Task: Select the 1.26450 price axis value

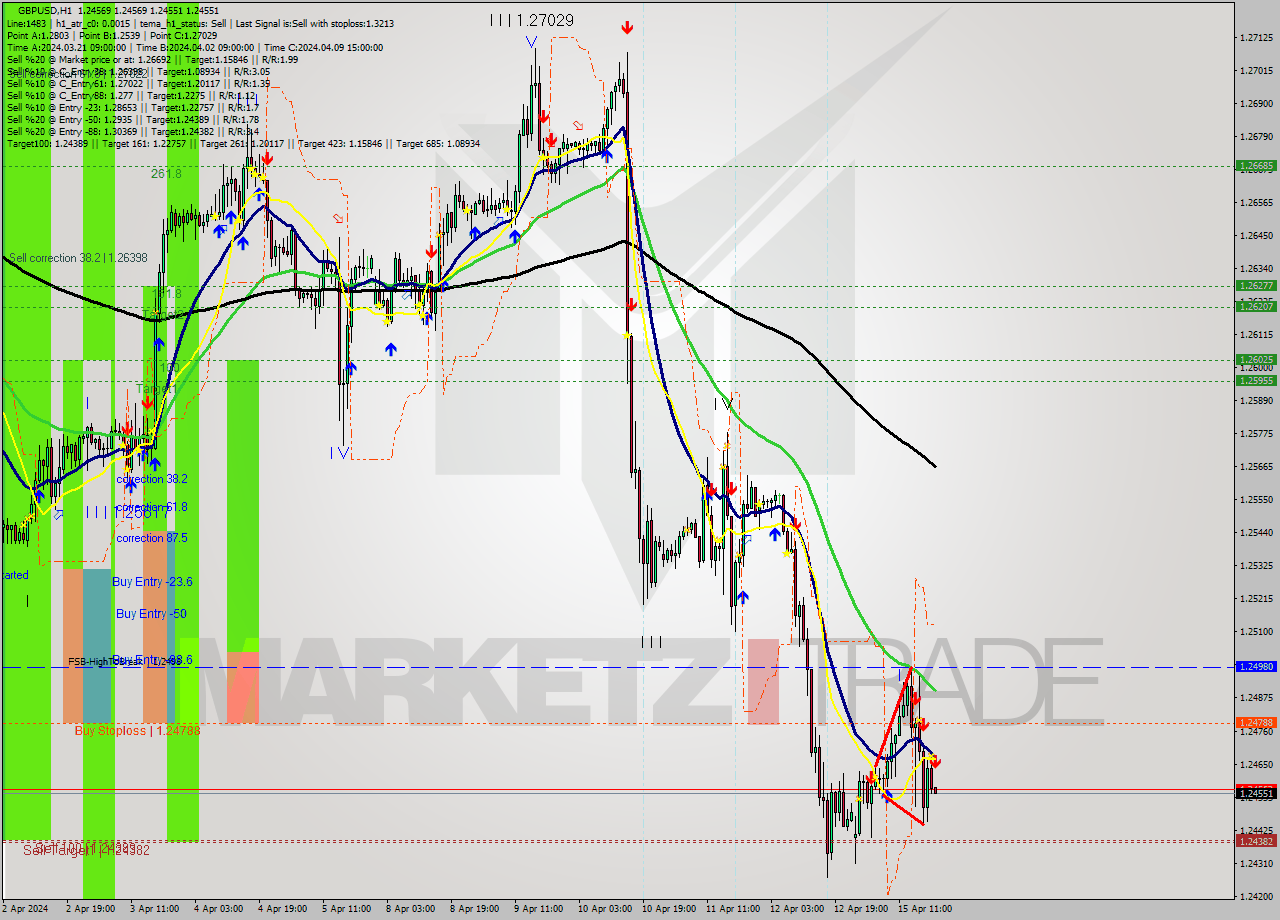Action: (1255, 236)
